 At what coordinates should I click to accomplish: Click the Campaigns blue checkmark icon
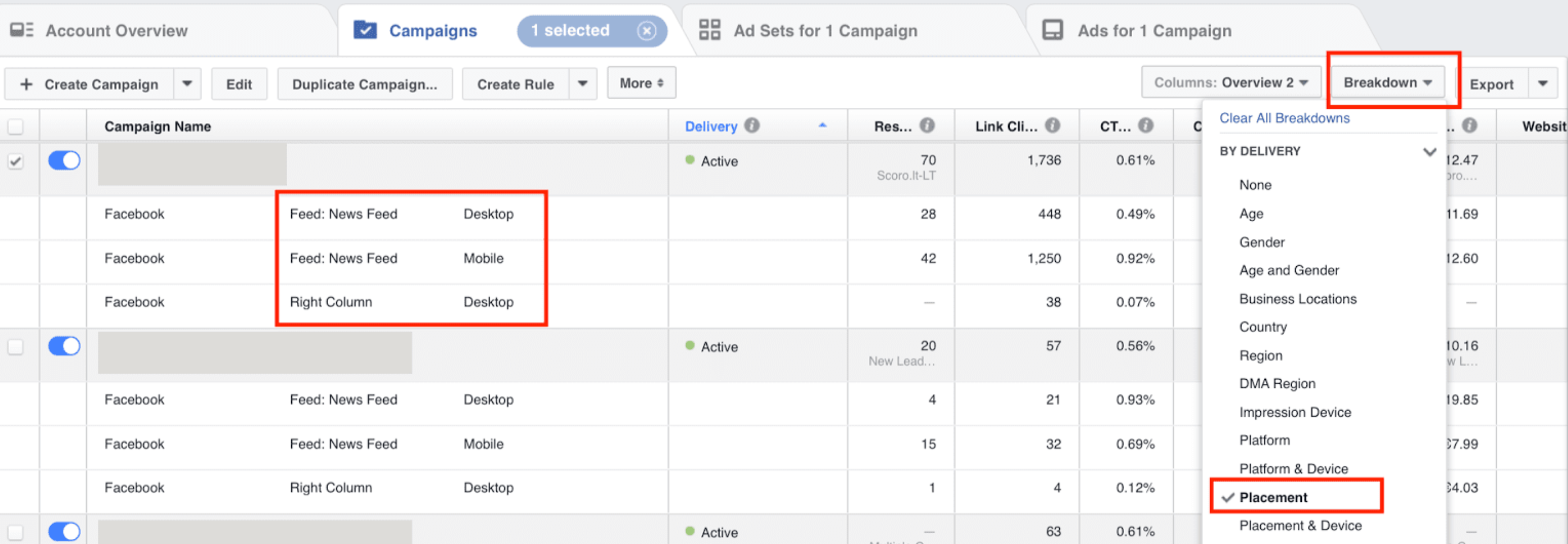coord(365,30)
